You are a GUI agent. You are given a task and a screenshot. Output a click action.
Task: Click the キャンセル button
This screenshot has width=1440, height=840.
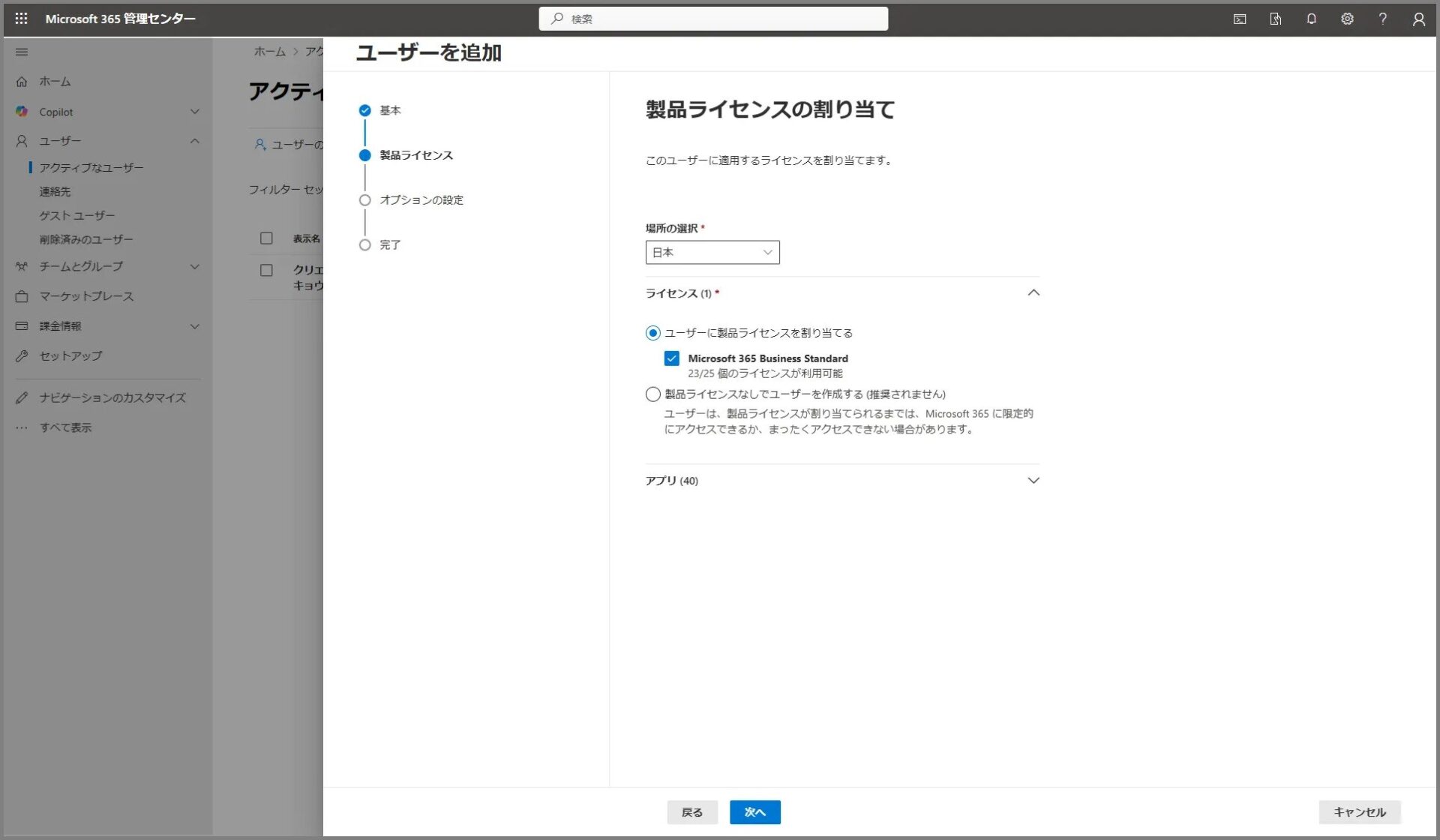point(1359,812)
